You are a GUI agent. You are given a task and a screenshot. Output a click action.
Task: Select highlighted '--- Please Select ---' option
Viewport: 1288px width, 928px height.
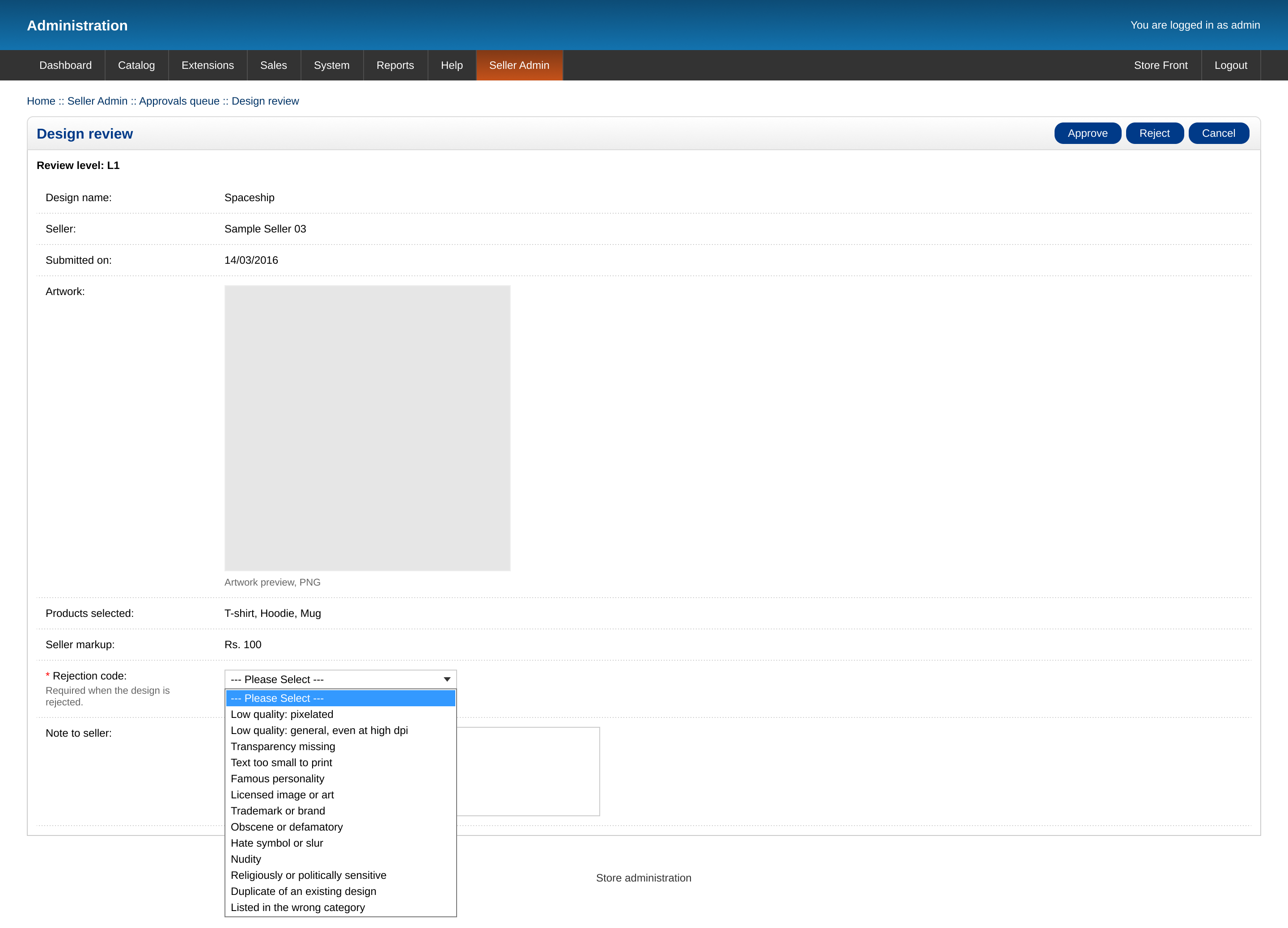tap(340, 698)
